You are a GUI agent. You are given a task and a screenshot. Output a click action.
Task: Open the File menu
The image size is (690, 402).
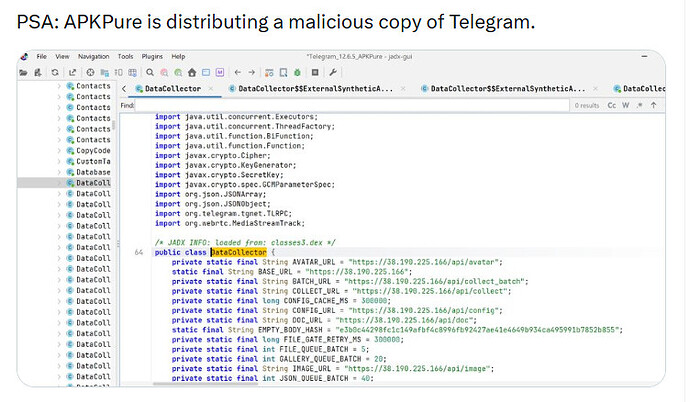[x=41, y=57]
